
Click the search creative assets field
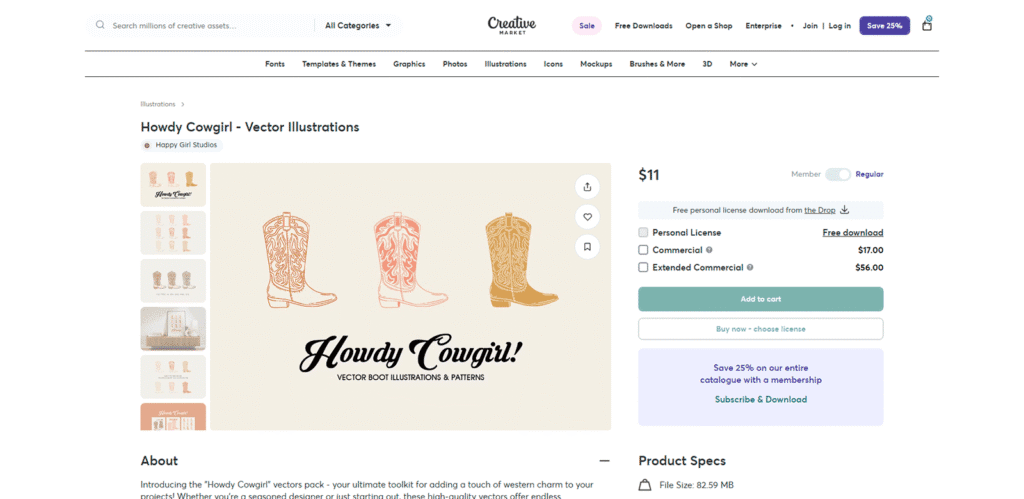pos(200,25)
